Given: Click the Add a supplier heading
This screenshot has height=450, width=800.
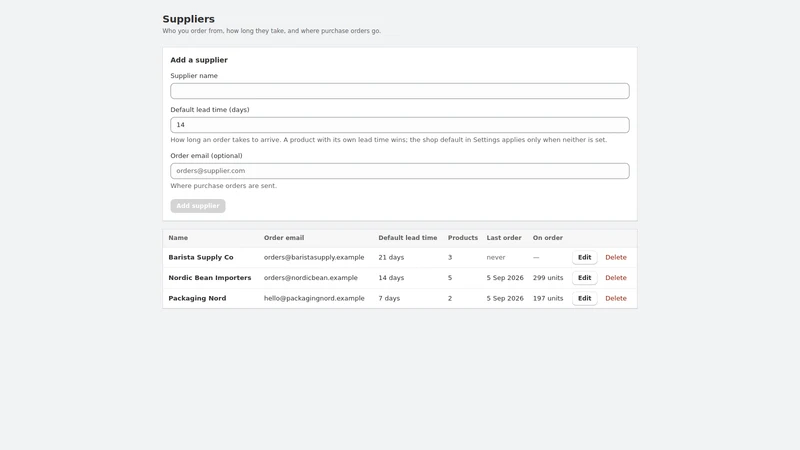Looking at the screenshot, I should click(x=199, y=60).
